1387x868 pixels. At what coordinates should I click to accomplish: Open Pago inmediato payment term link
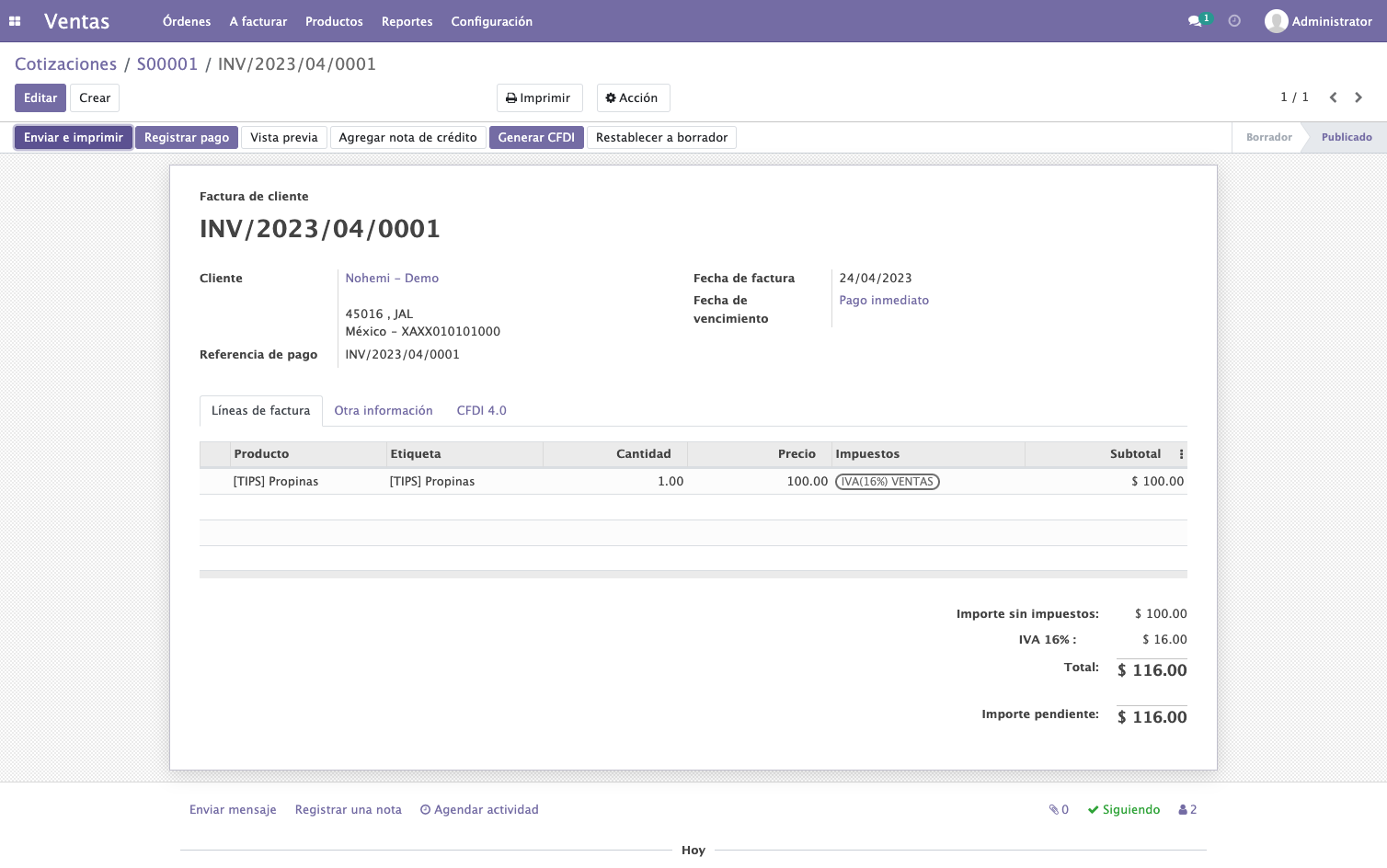click(x=884, y=301)
